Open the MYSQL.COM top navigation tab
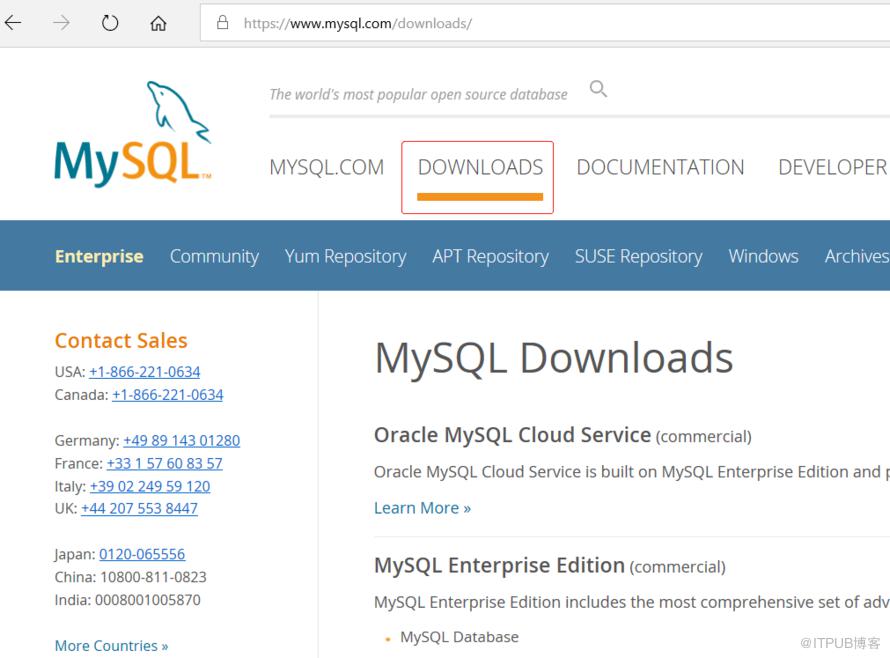The height and width of the screenshot is (658, 890). (x=326, y=167)
